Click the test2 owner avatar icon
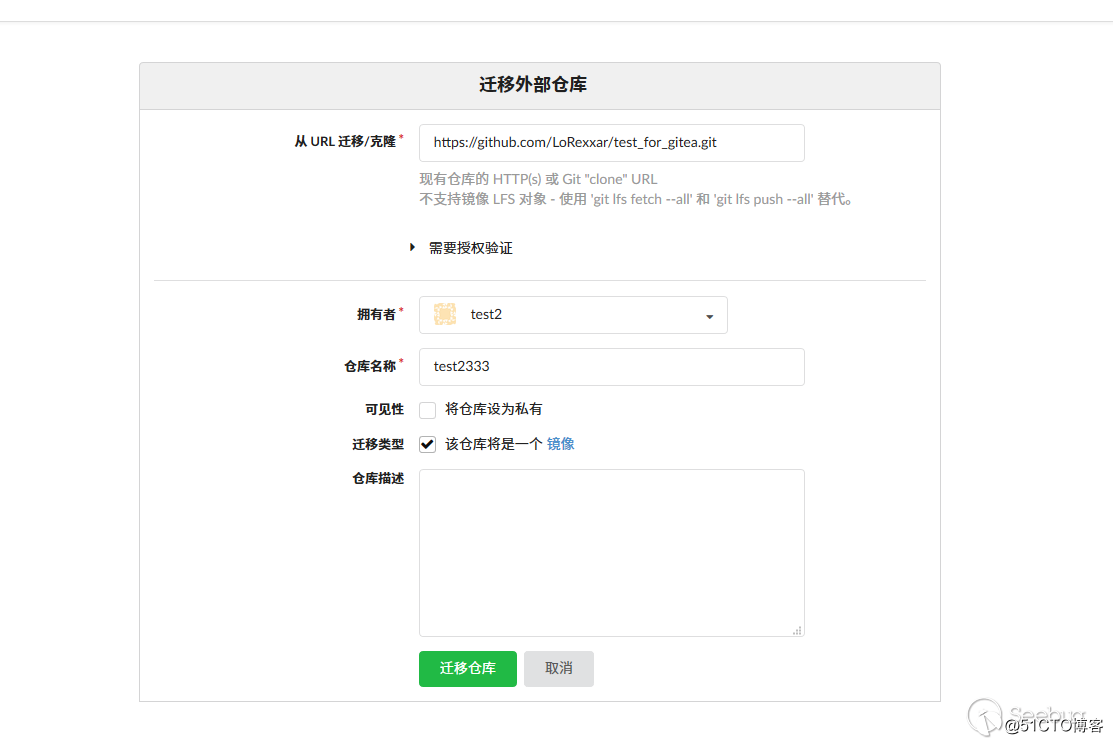1113x744 pixels. [445, 314]
